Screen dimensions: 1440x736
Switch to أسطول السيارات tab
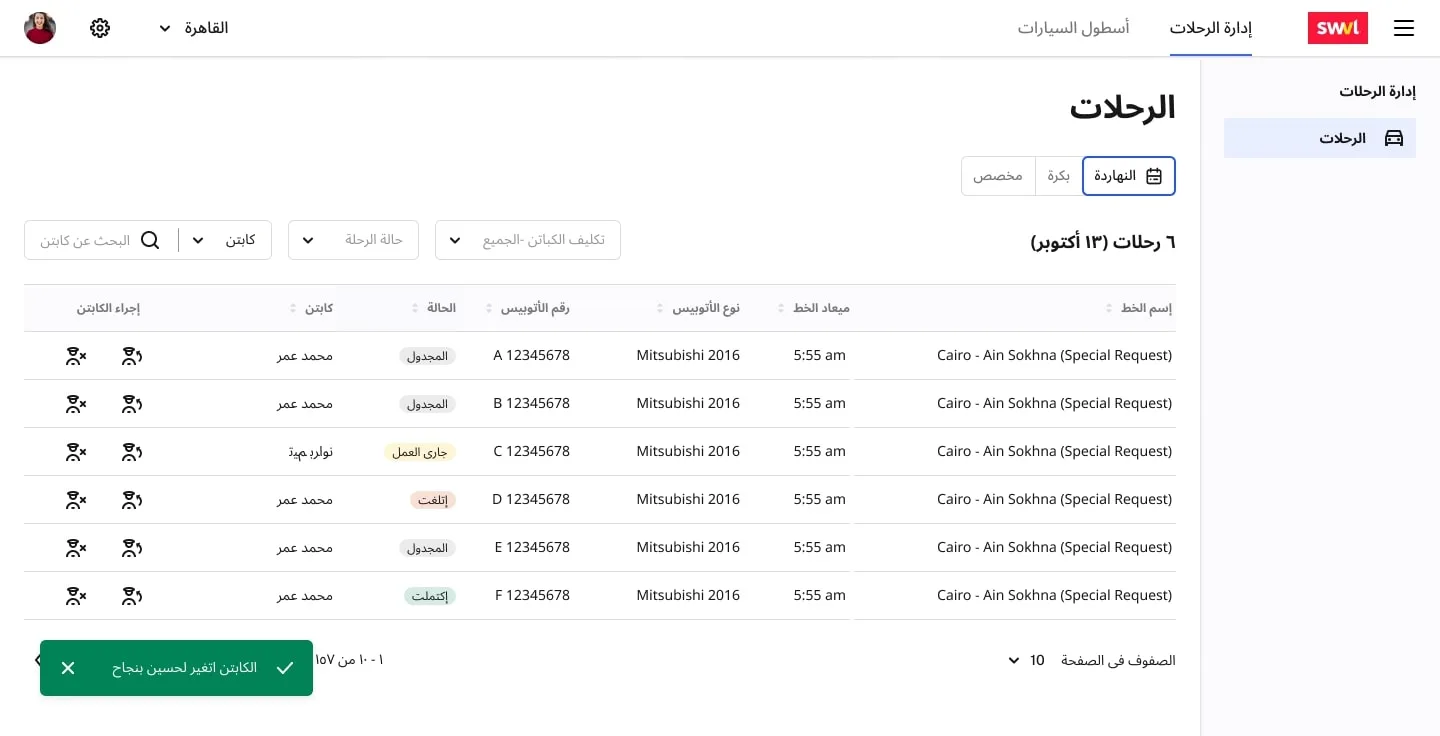coord(1073,28)
